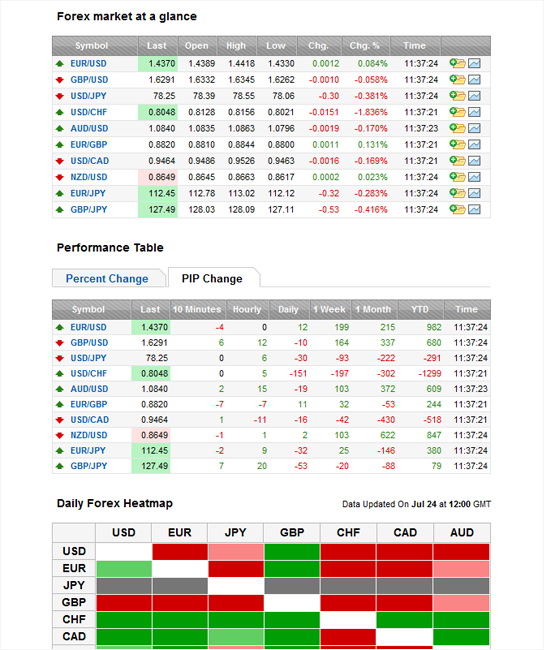
Task: Click the add-to-portfolio icon for USD/CAD
Action: coord(457,161)
